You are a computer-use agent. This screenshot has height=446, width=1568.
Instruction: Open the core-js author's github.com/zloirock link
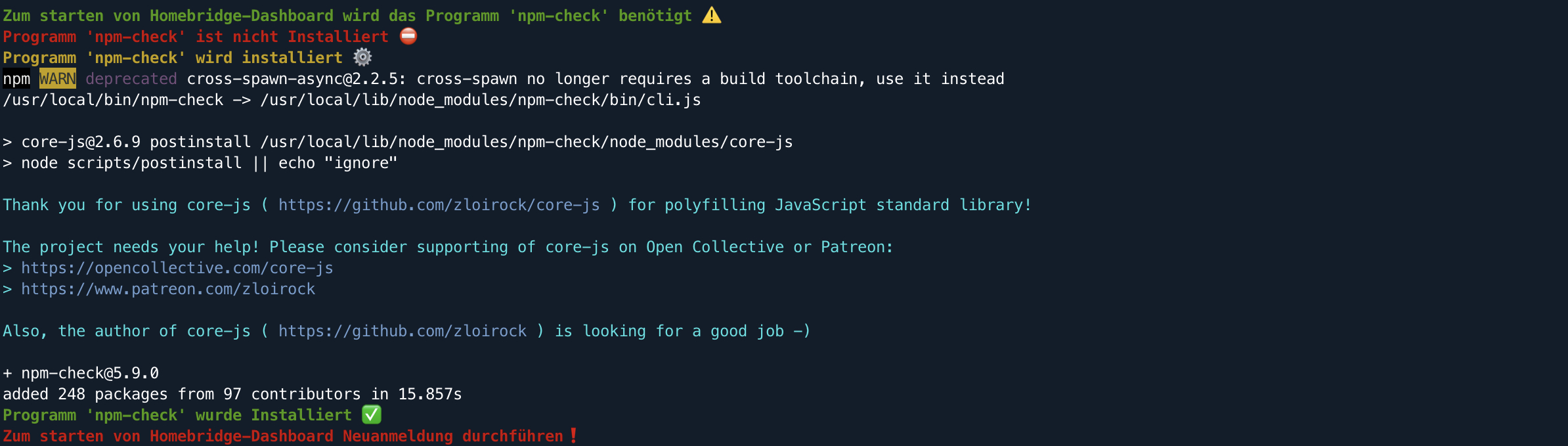[x=402, y=331]
